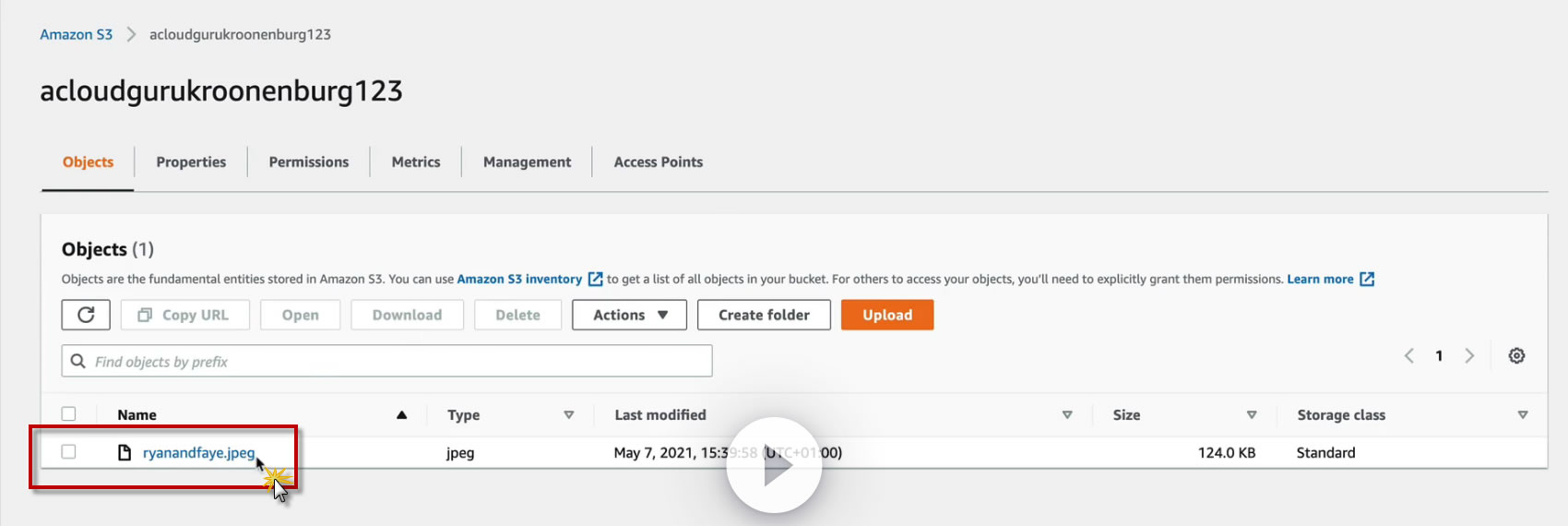Image resolution: width=1568 pixels, height=526 pixels.
Task: Click the Open button
Action: [x=300, y=315]
